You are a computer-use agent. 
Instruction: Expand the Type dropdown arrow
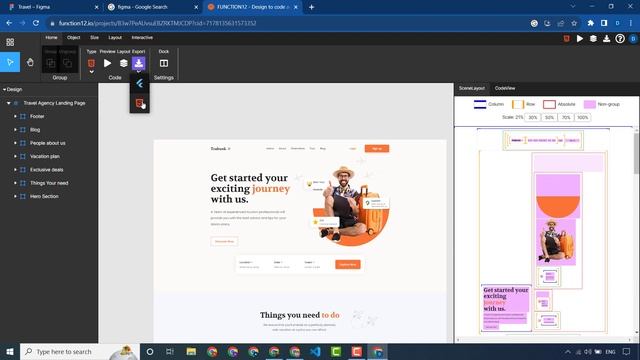91,72
